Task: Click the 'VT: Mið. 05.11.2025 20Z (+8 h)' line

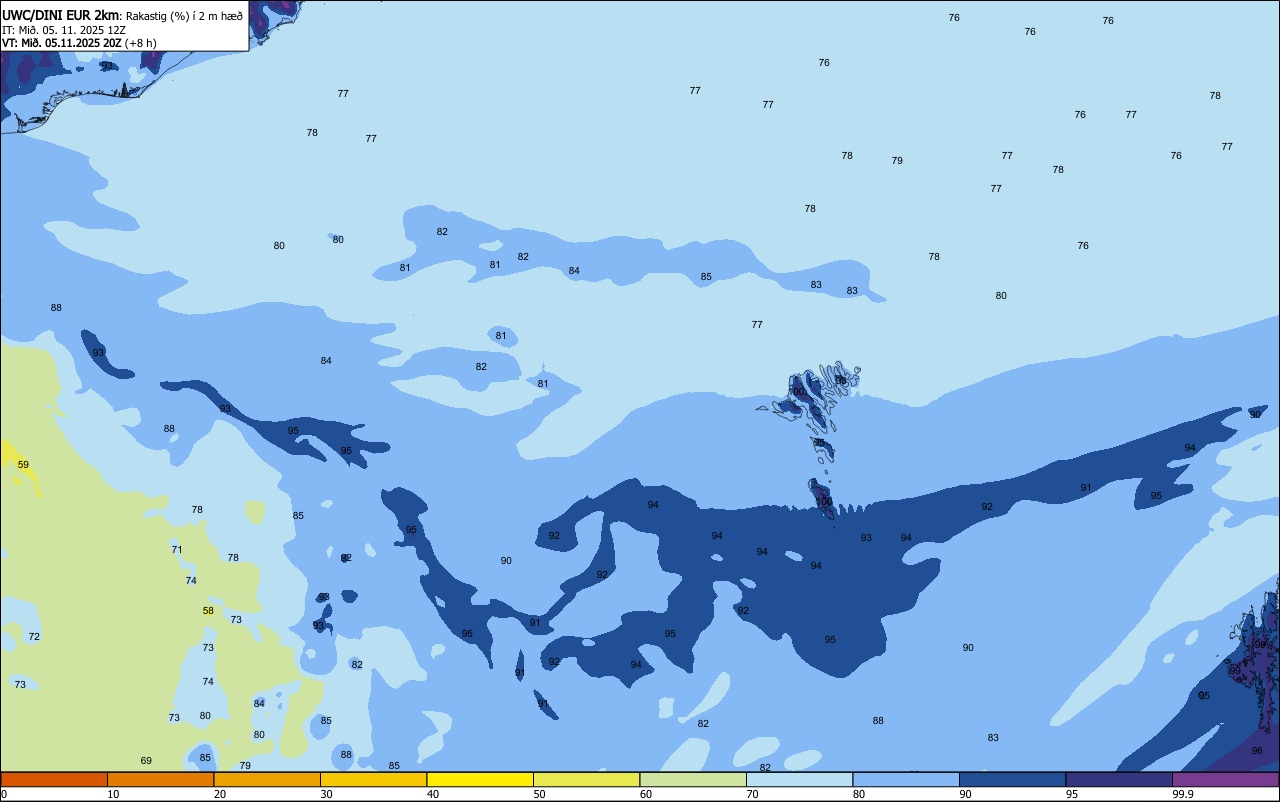Action: point(79,42)
